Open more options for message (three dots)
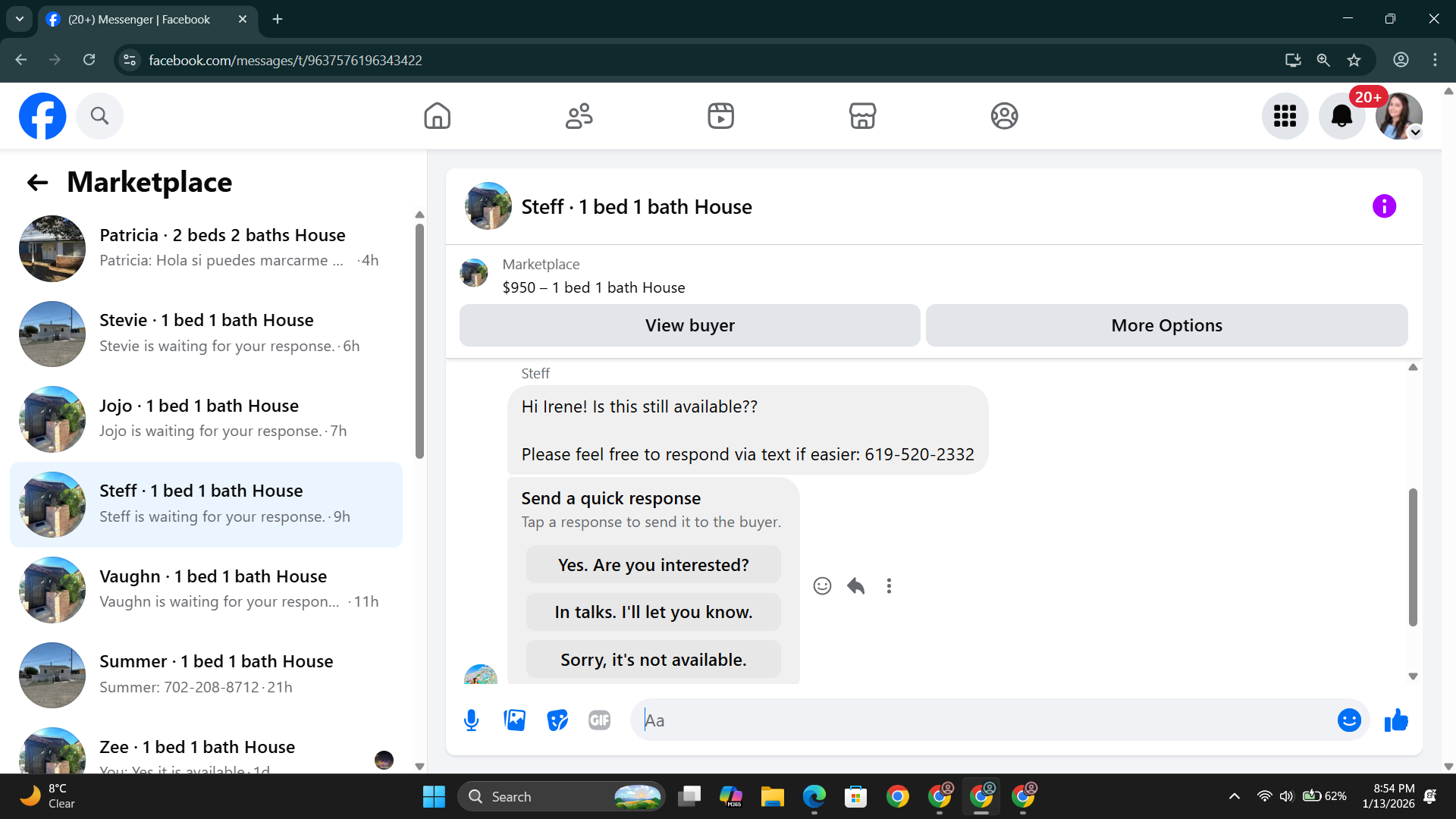The height and width of the screenshot is (819, 1456). click(889, 586)
